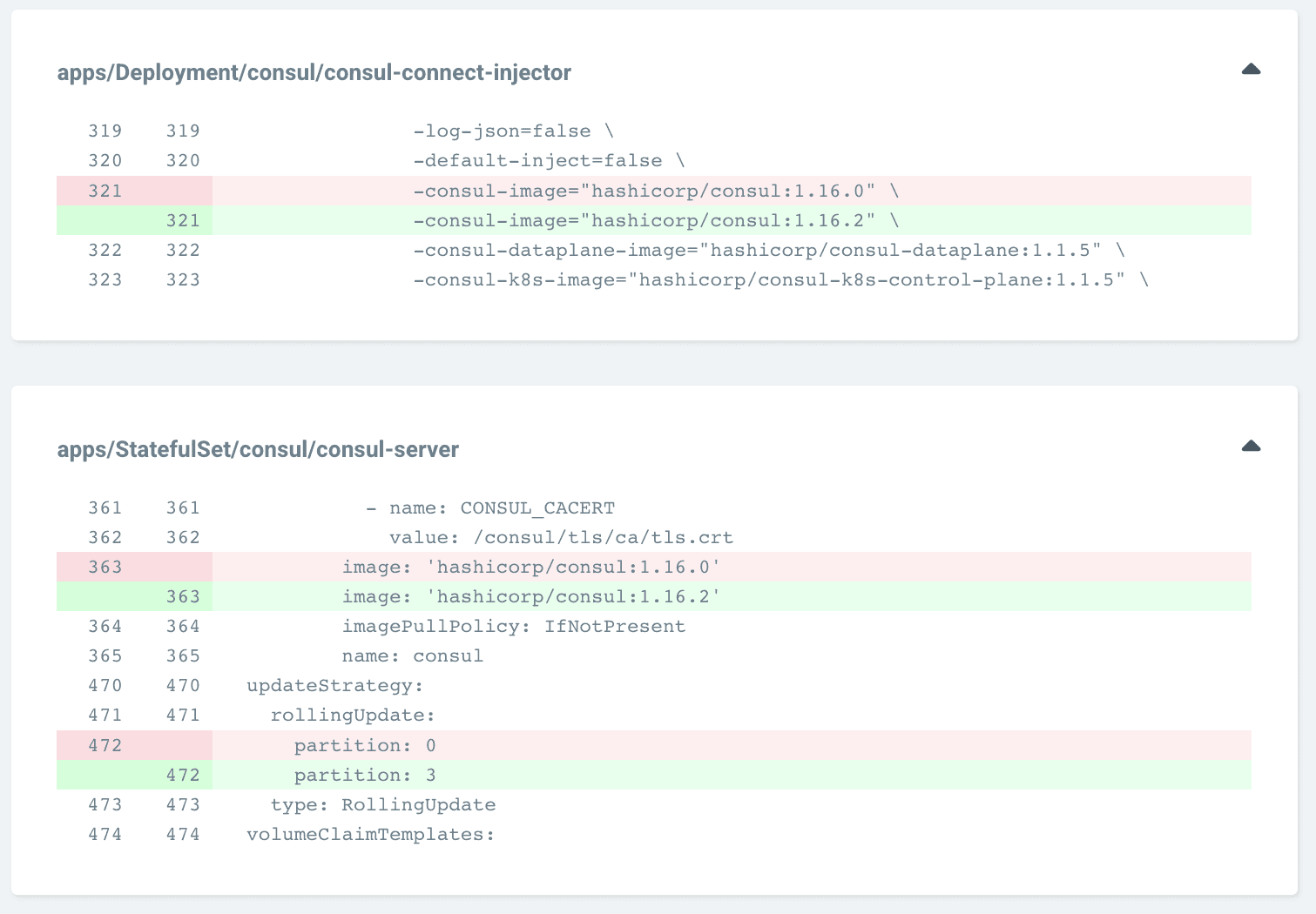Click the apps/StatefulSet/consul/consul-server heading
This screenshot has width=1316, height=914.
pyautogui.click(x=258, y=449)
